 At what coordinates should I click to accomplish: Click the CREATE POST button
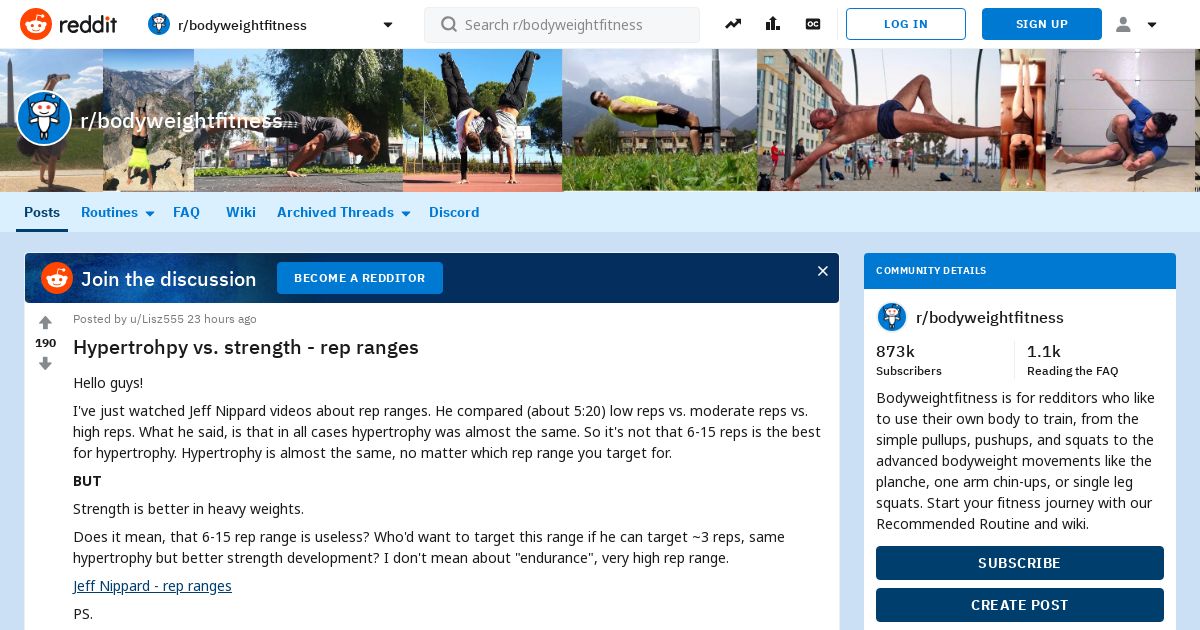tap(1020, 605)
